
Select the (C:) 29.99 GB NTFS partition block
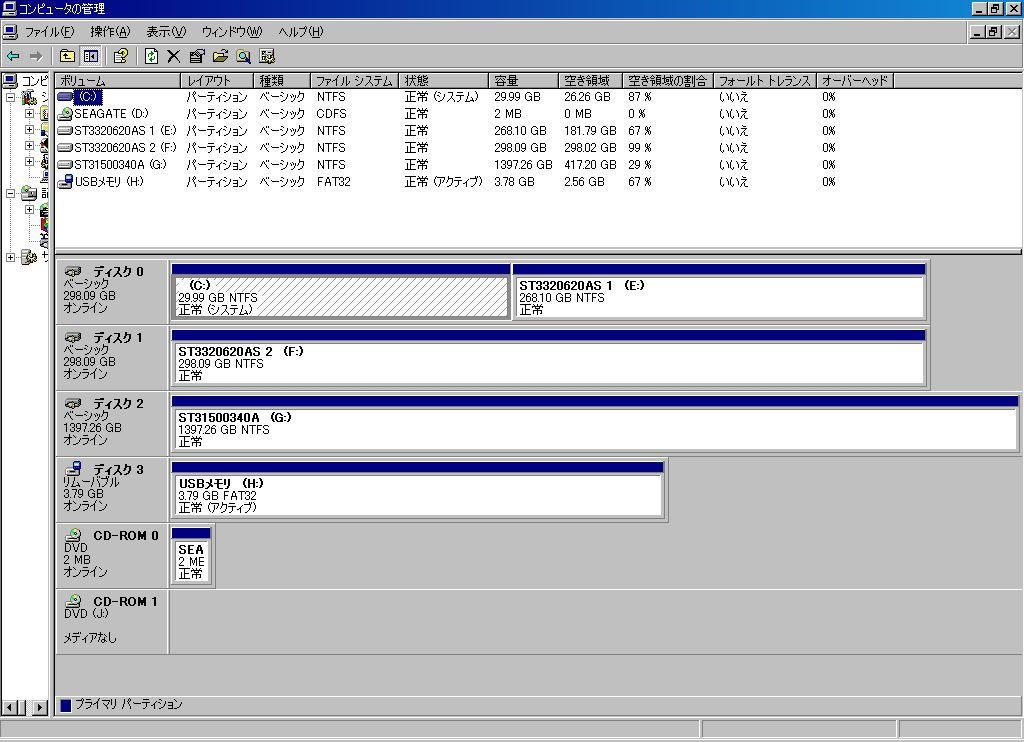tap(340, 291)
